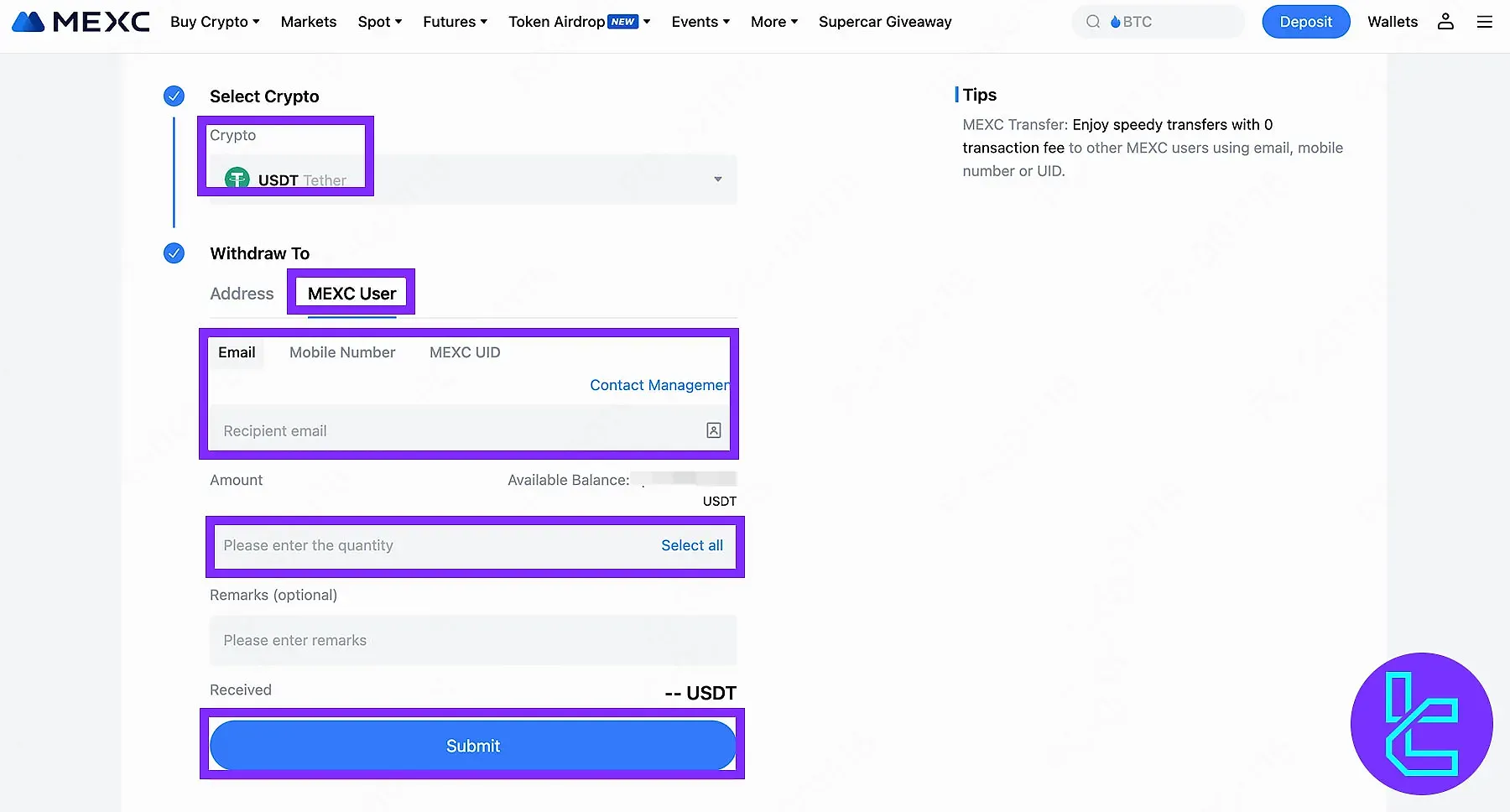Open the Contact Management link

[x=659, y=385]
